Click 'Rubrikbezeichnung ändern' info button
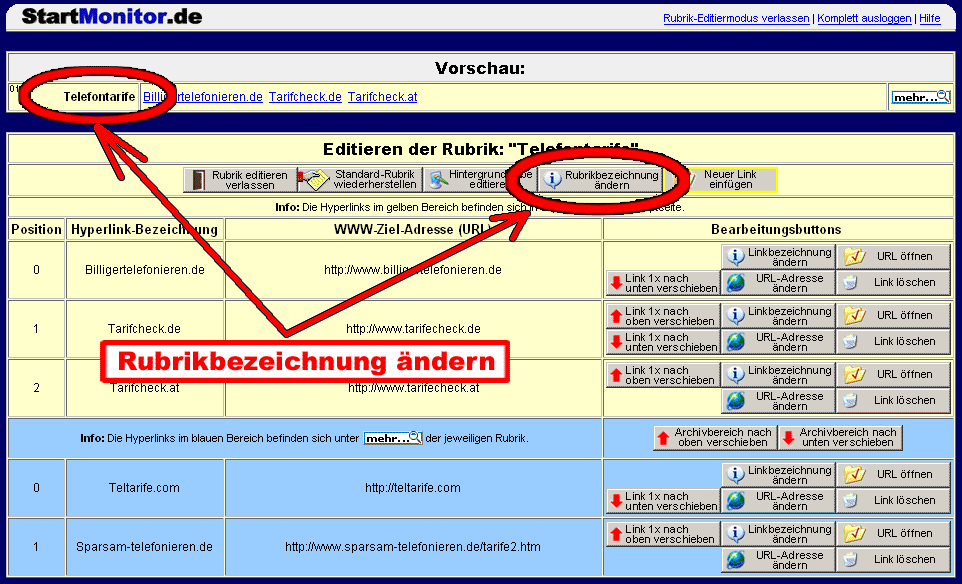Viewport: 962px width, 584px height. tap(600, 180)
